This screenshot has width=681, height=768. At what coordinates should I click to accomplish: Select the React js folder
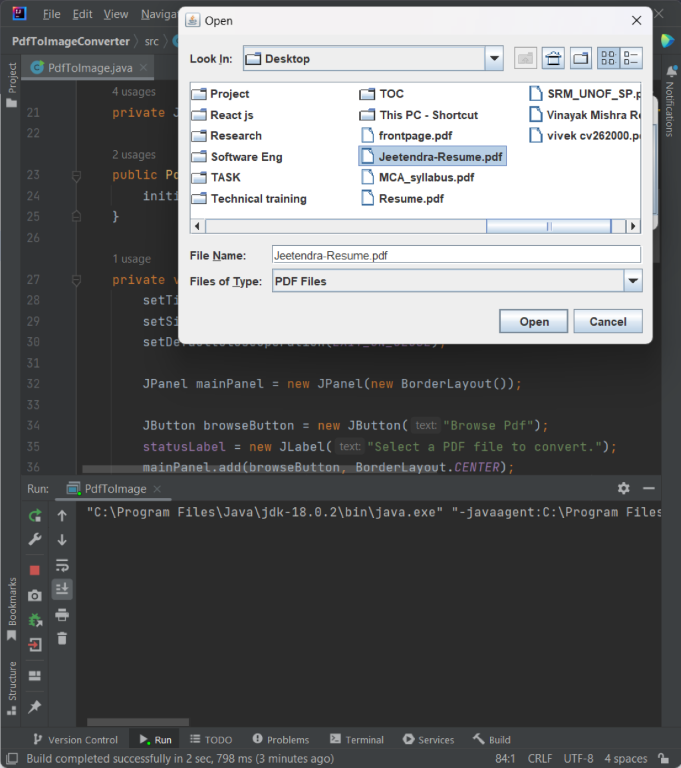pyautogui.click(x=222, y=115)
